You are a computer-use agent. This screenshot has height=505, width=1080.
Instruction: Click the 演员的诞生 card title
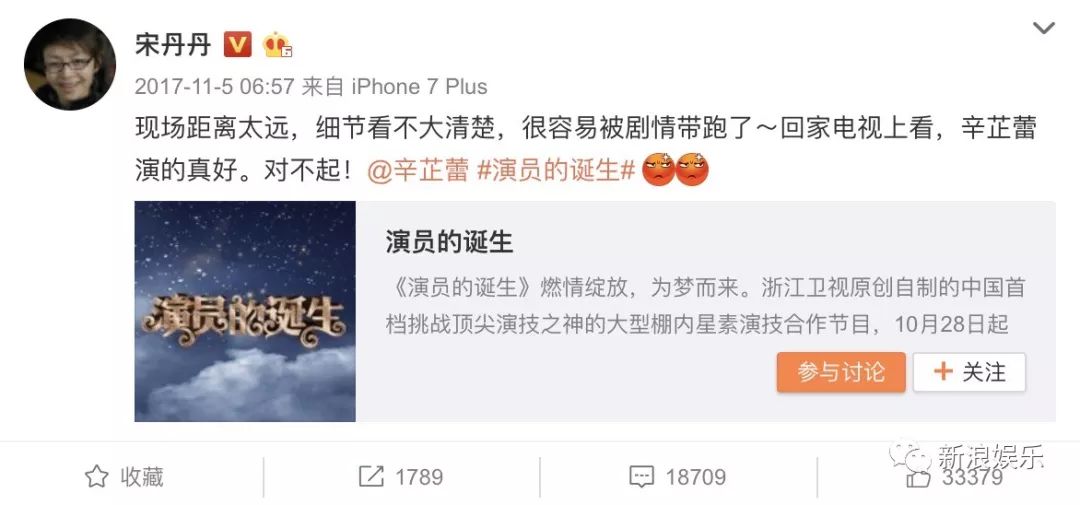(449, 242)
